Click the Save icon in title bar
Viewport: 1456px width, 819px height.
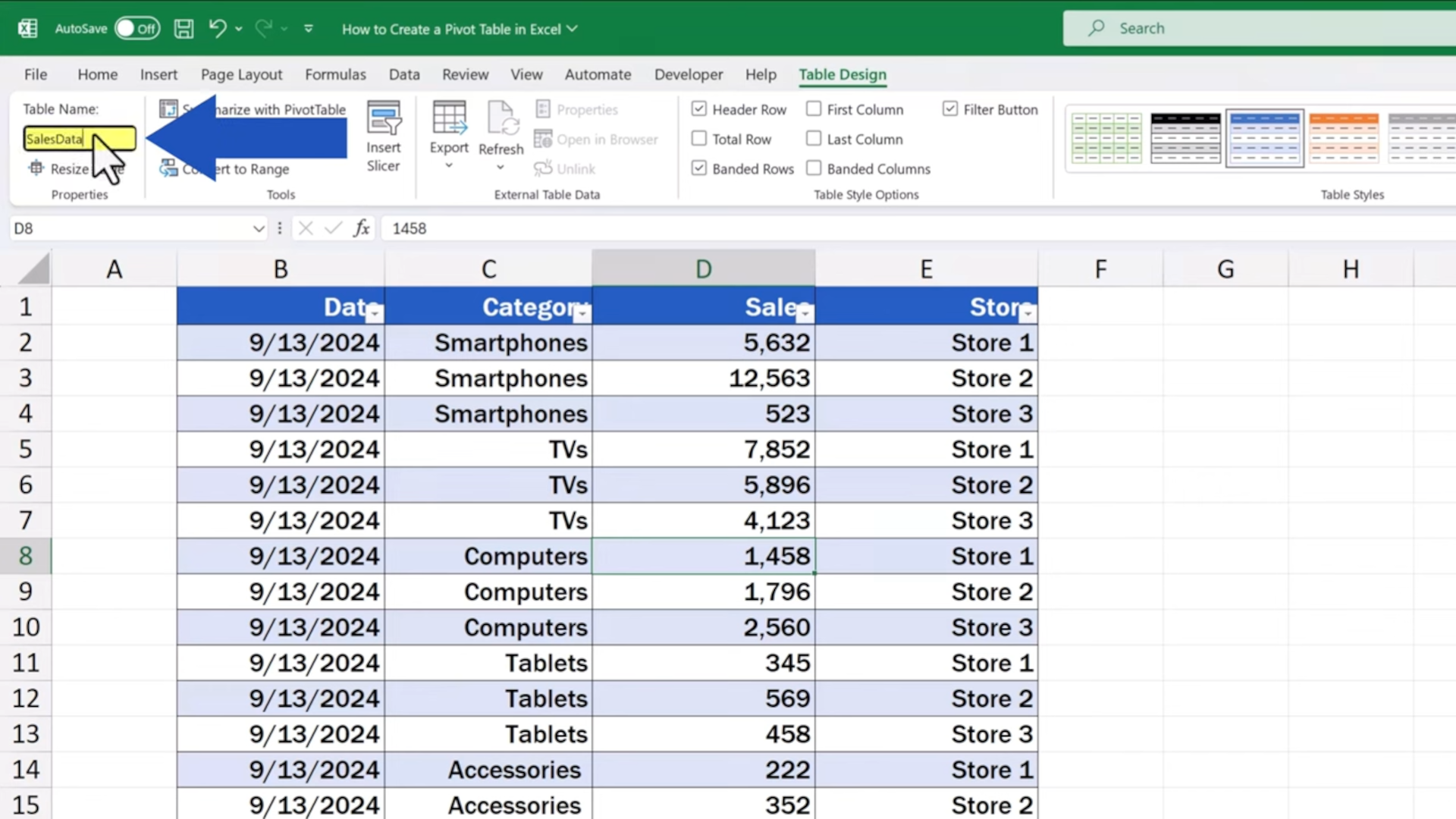[x=184, y=29]
